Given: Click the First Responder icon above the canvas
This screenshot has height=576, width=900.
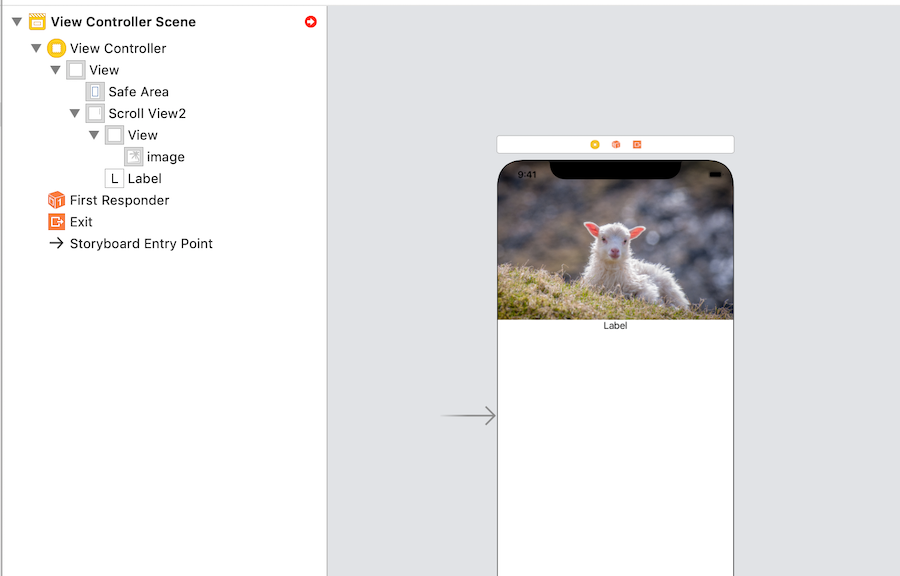Looking at the screenshot, I should pyautogui.click(x=616, y=143).
